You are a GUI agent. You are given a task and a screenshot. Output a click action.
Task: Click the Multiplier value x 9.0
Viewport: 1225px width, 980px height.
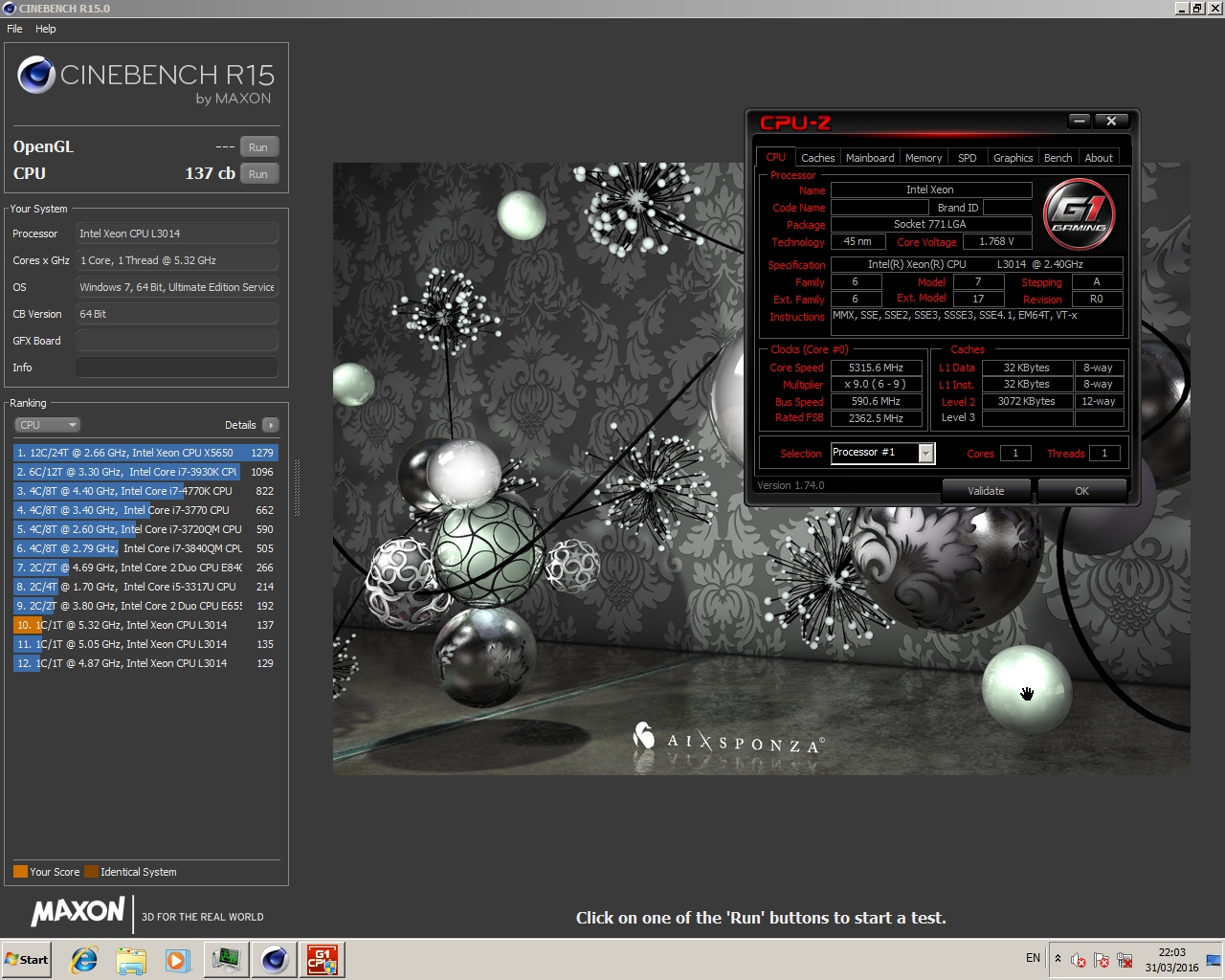876,385
